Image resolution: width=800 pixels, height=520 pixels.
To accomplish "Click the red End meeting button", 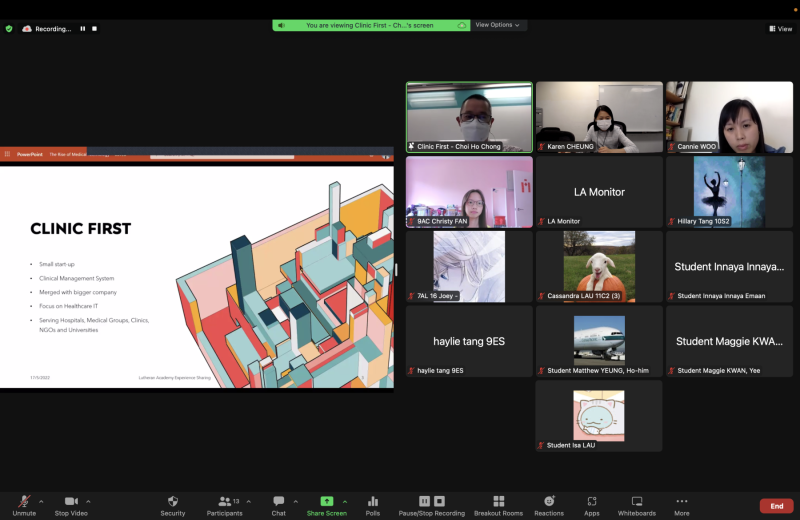I will 777,506.
